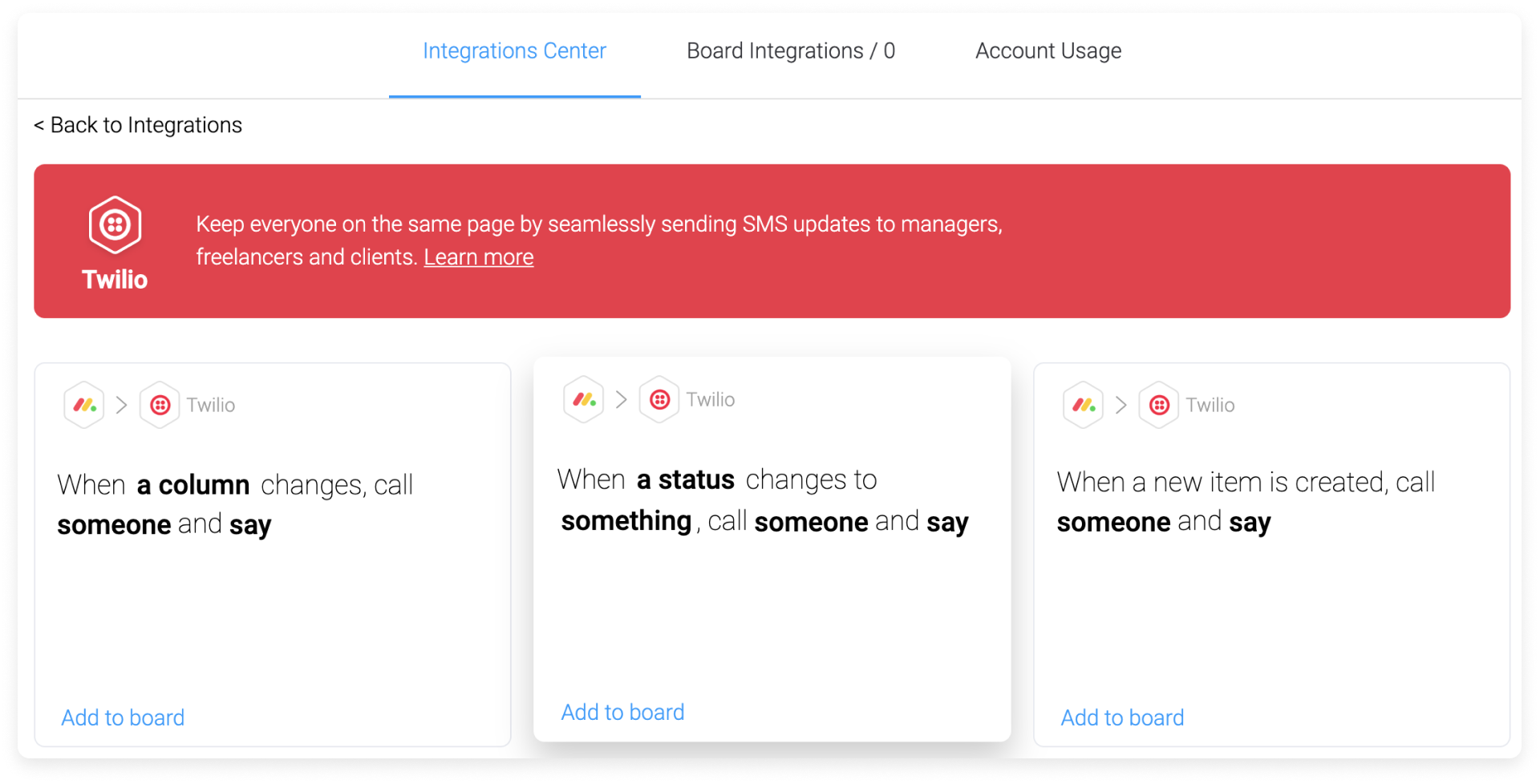Open the 'something' selector in the middle recipe
This screenshot has height=784, width=1540.
tap(625, 520)
